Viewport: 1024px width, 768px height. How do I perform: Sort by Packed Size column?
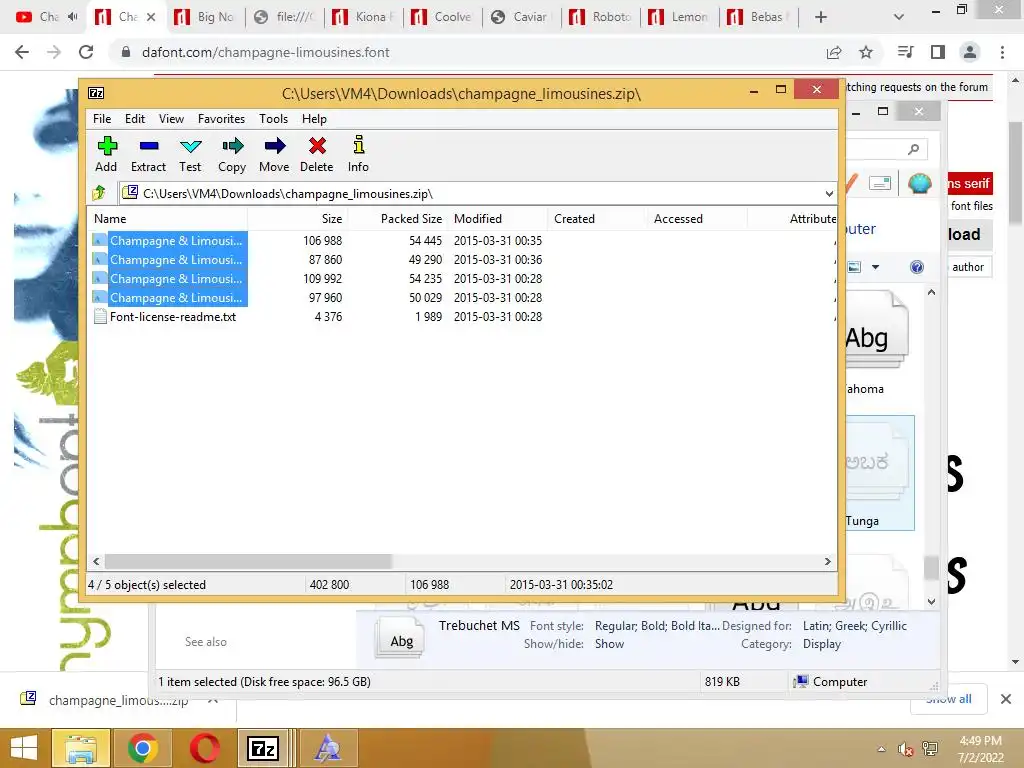(x=397, y=219)
